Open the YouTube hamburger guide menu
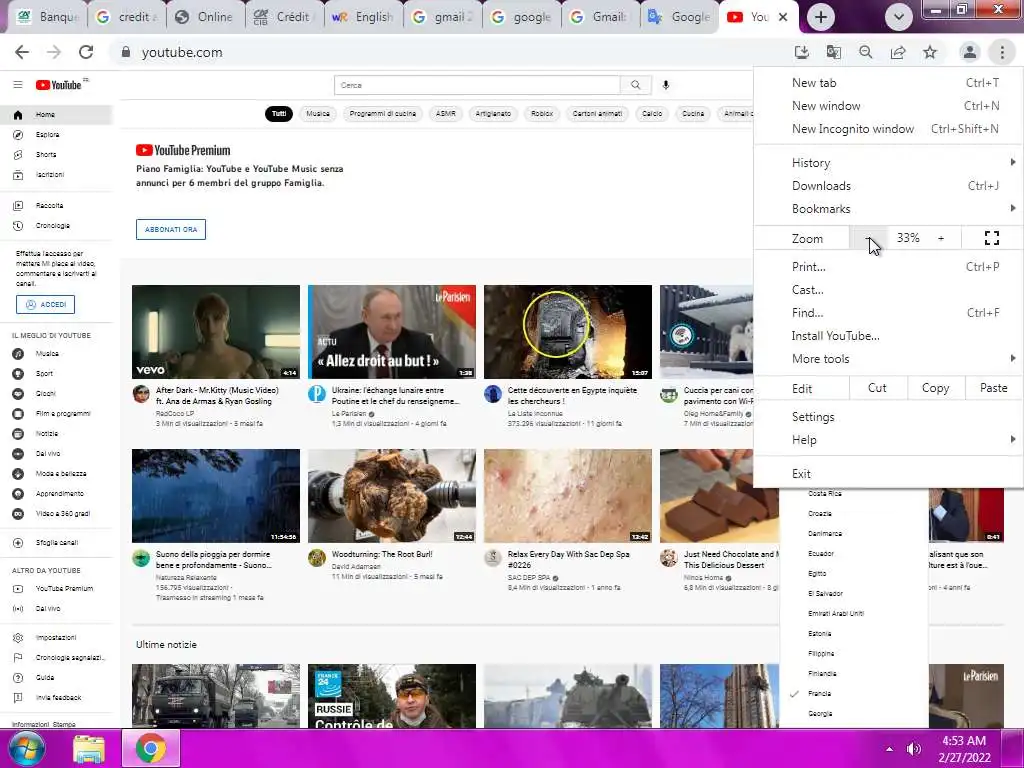1024x768 pixels. (18, 85)
